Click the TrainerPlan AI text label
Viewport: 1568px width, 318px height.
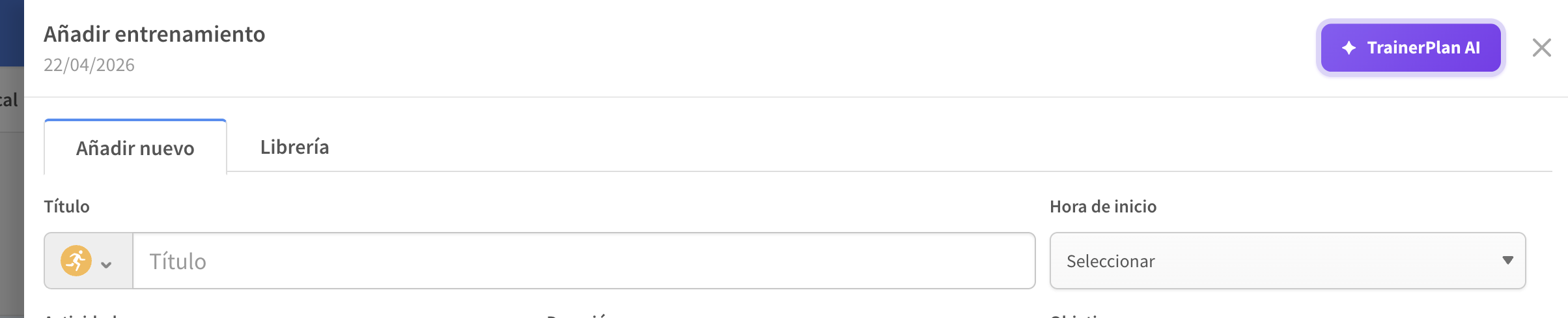[x=1423, y=48]
